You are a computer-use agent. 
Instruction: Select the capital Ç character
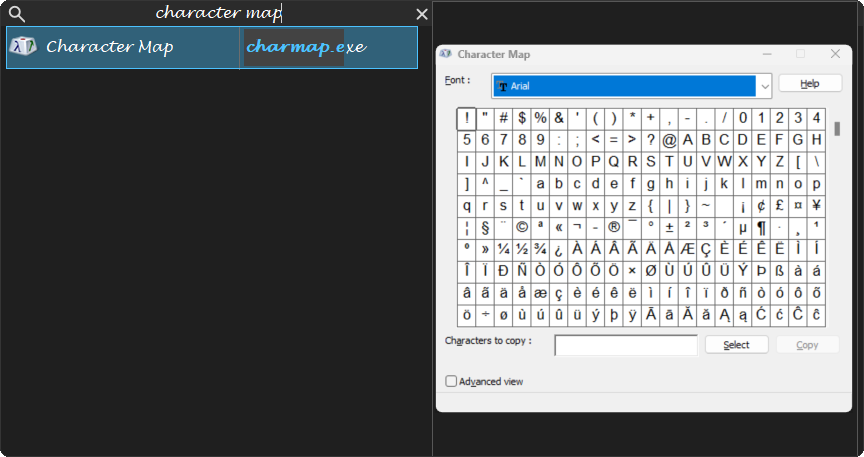click(x=706, y=250)
